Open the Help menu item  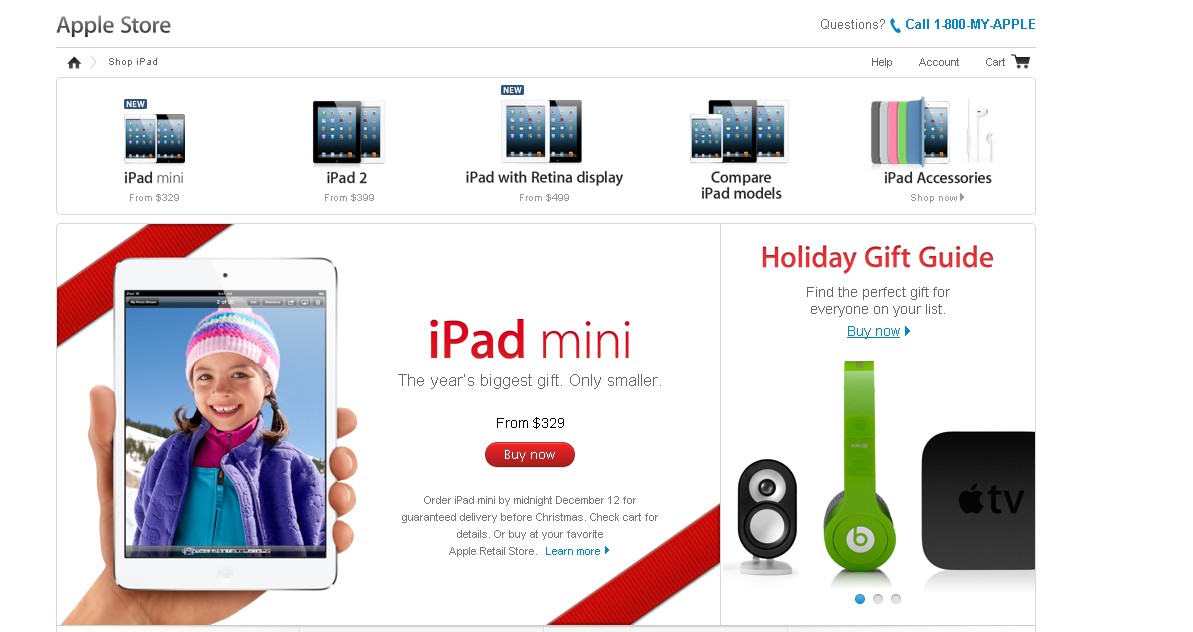(882, 62)
